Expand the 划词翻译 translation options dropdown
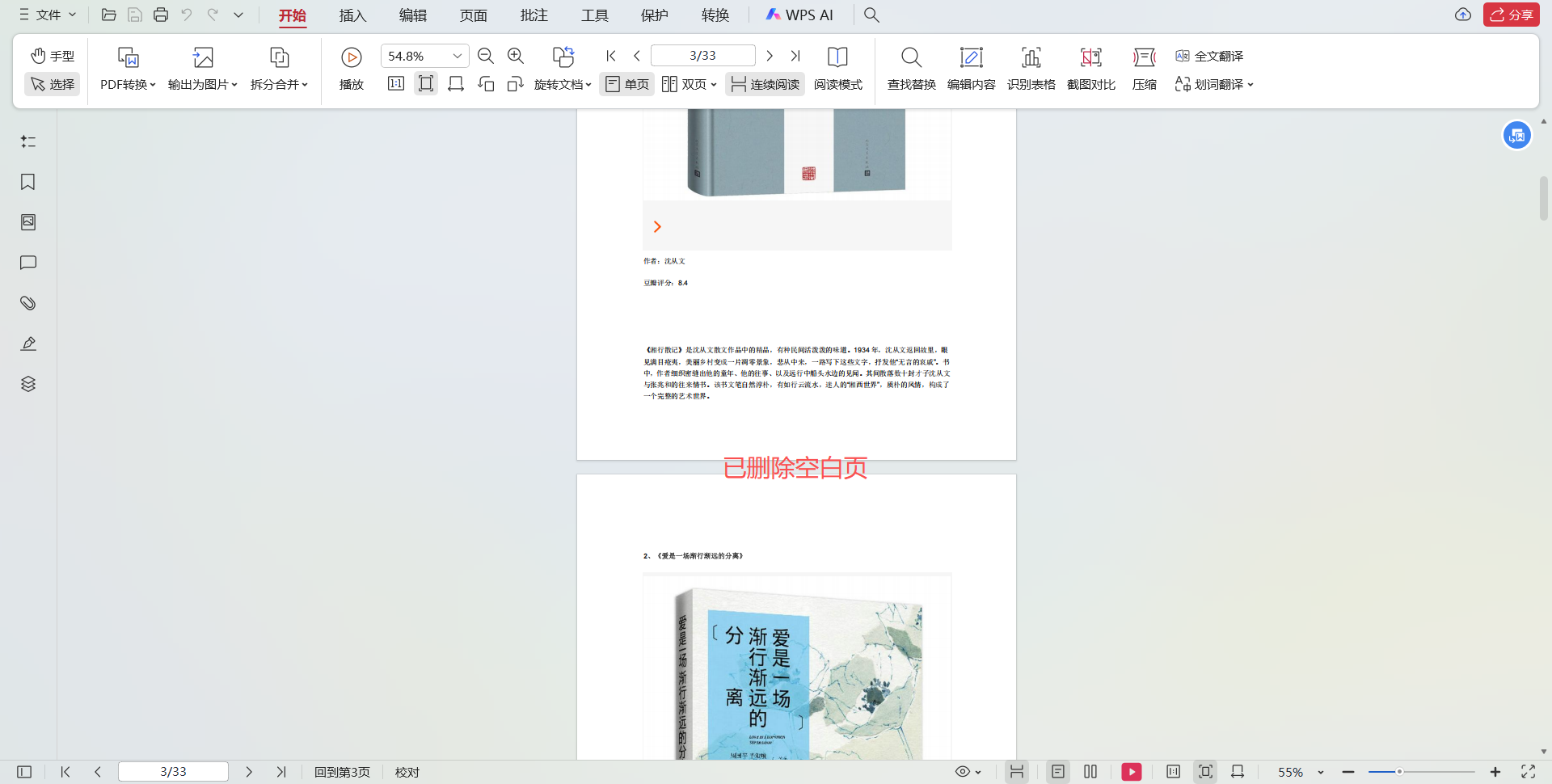This screenshot has width=1552, height=784. (x=1251, y=84)
